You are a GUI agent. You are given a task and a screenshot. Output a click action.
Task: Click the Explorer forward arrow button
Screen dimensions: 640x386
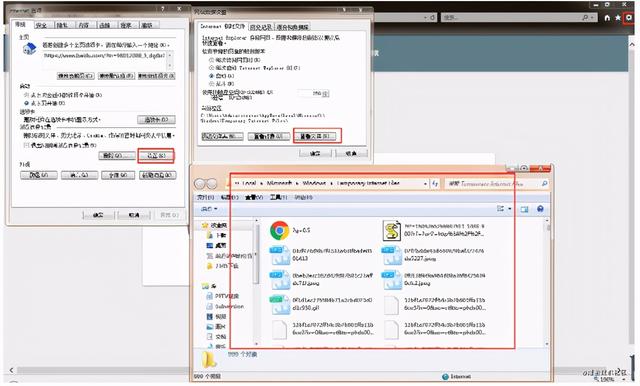[212, 184]
